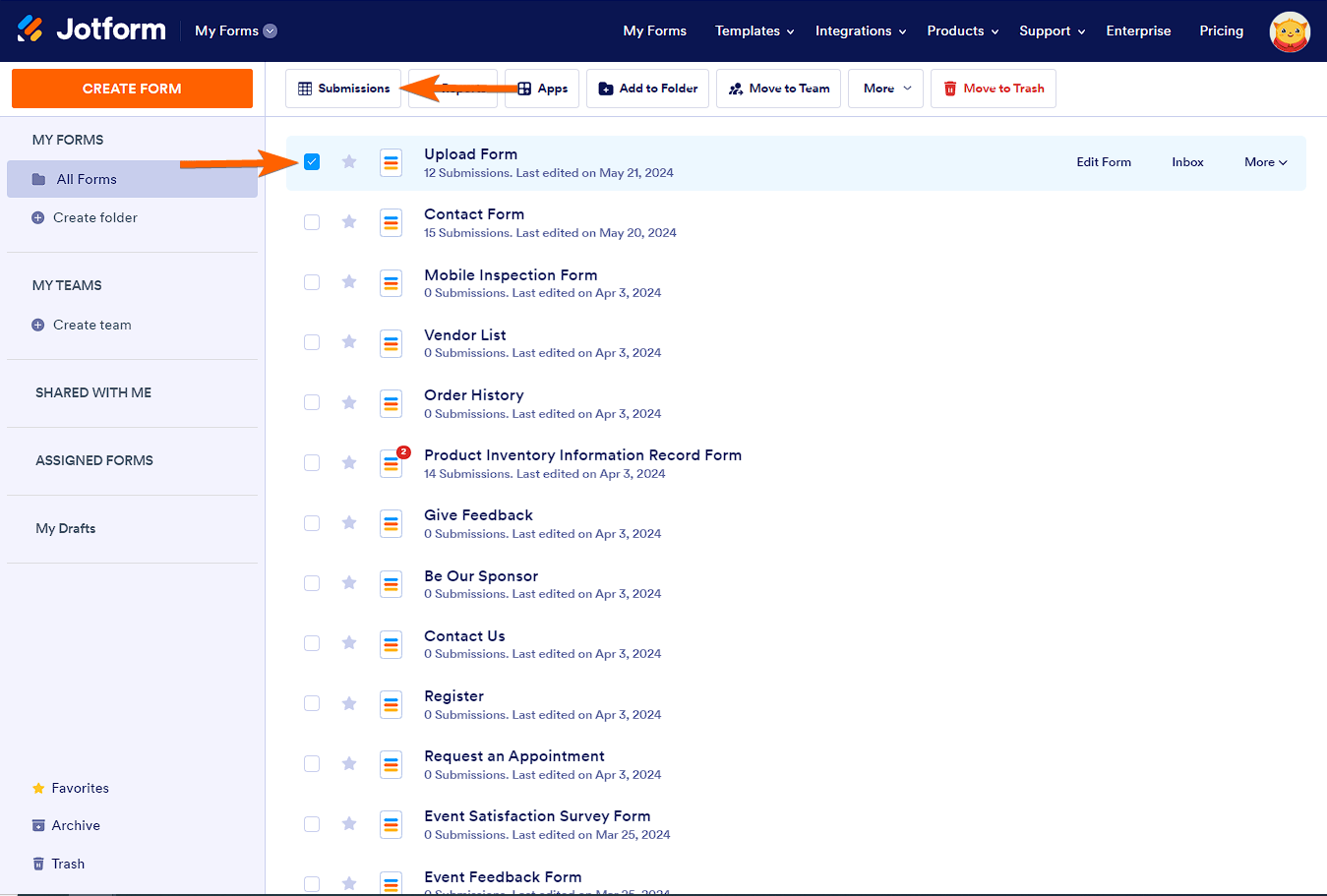Check the Contact Us checkbox

coord(312,643)
